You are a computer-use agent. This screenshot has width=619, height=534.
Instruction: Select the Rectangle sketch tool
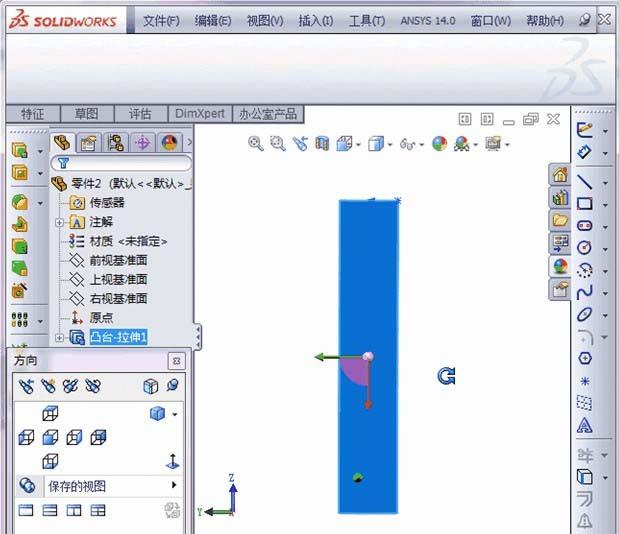pyautogui.click(x=585, y=204)
